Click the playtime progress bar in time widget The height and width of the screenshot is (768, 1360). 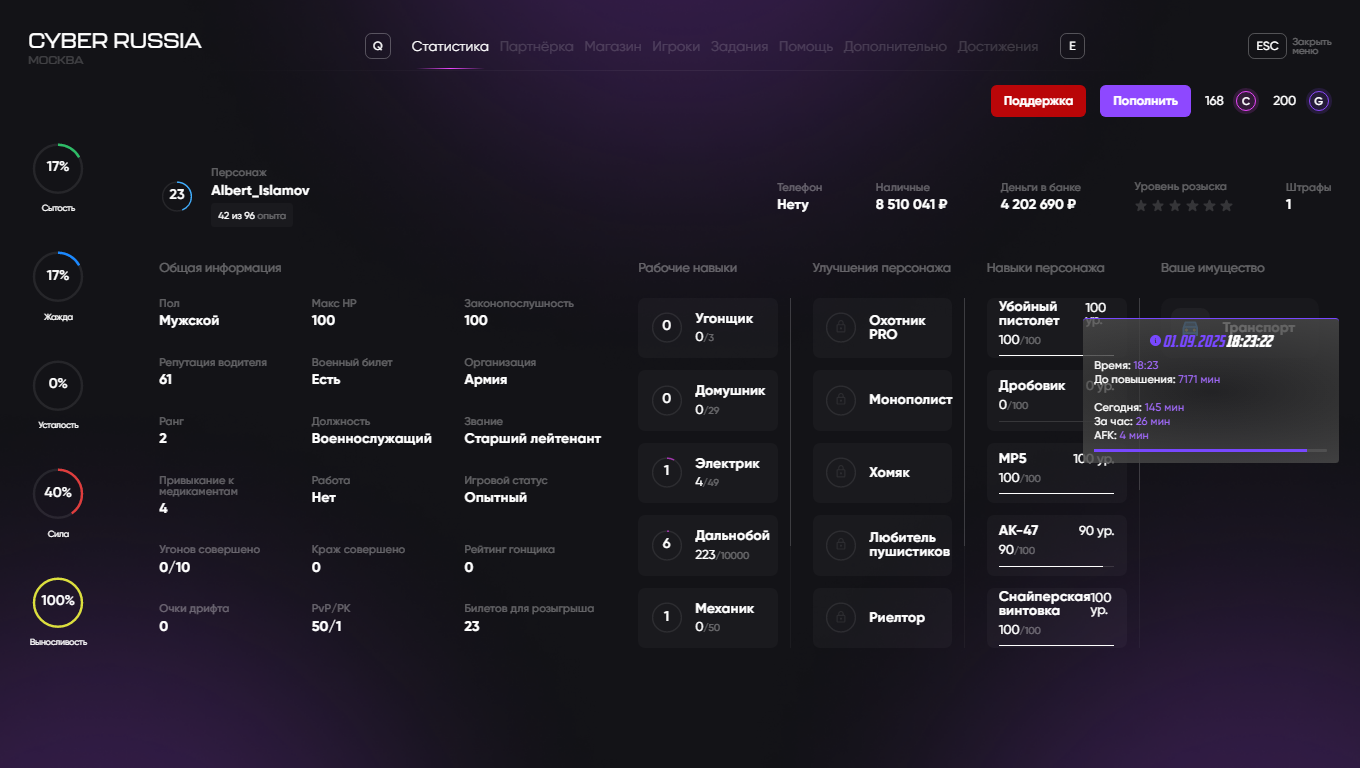point(1211,450)
